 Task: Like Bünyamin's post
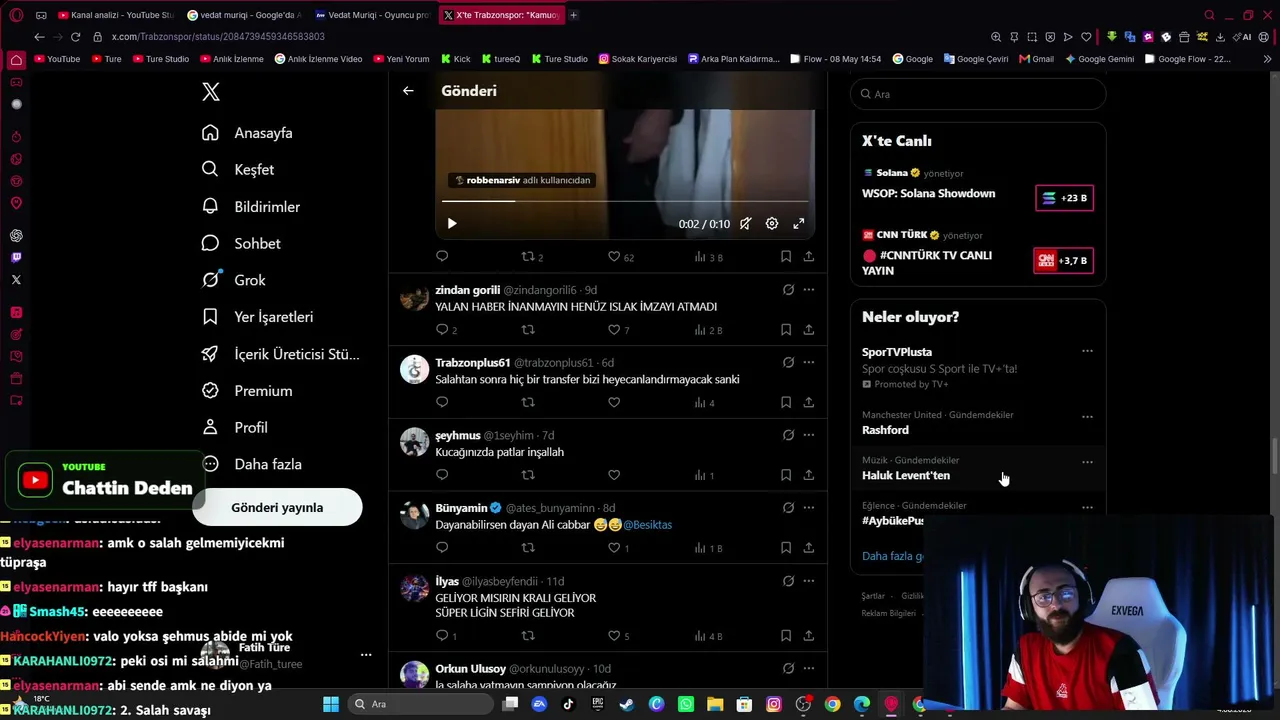click(614, 548)
